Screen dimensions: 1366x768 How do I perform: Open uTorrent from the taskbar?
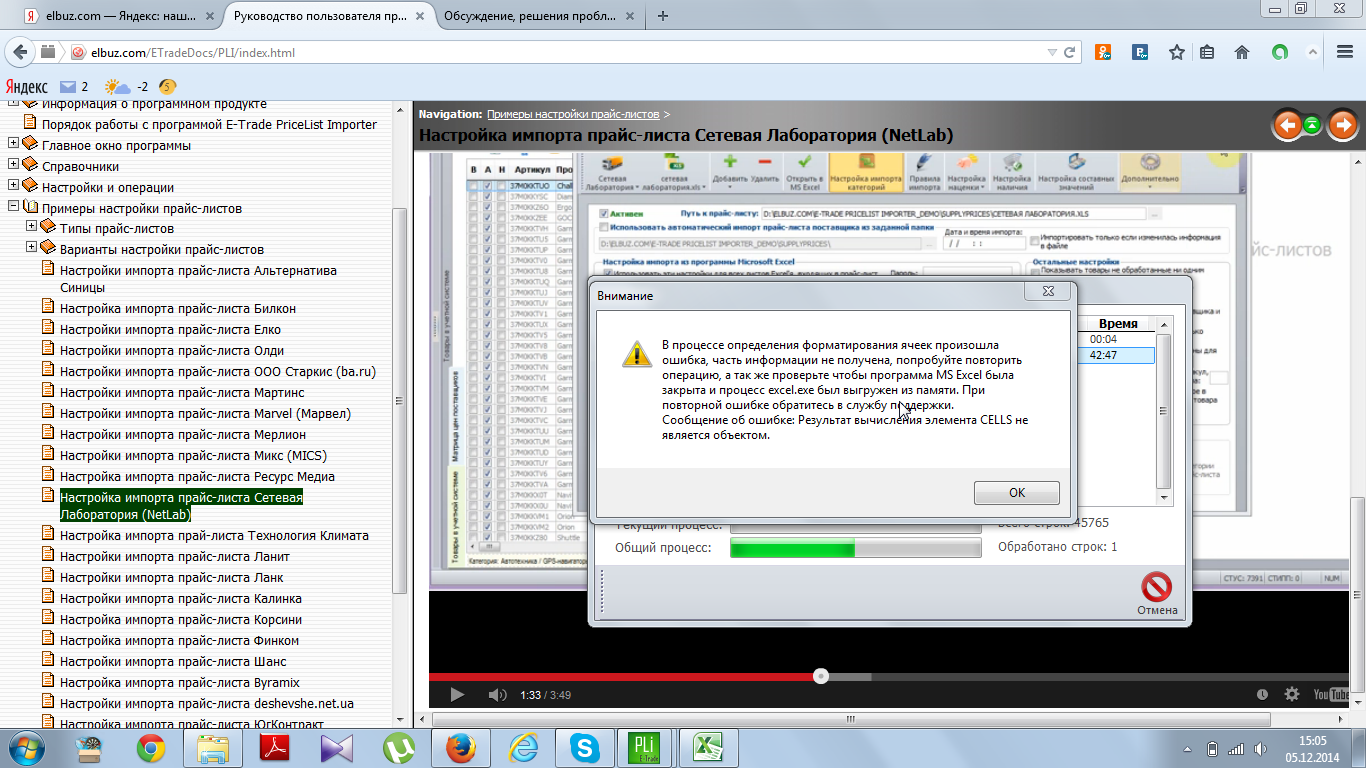click(x=401, y=747)
